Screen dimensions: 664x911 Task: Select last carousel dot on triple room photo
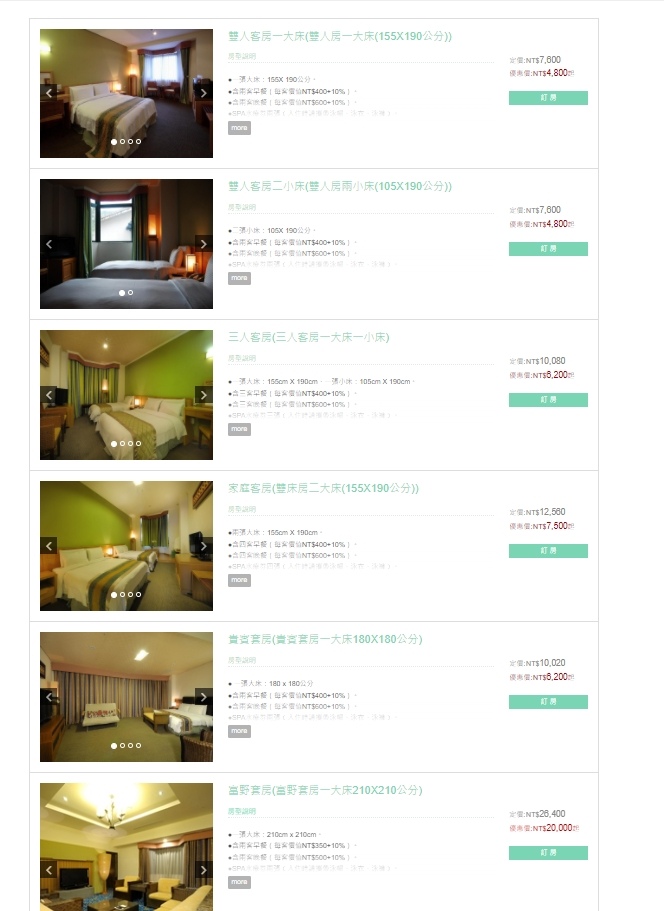(138, 444)
